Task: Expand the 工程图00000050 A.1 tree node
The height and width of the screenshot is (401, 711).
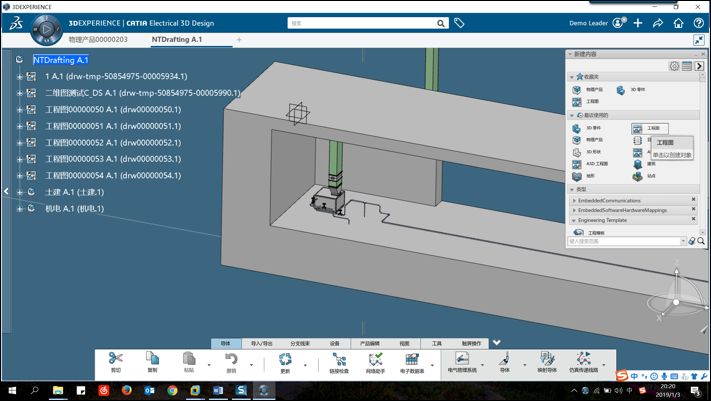Action: coord(19,110)
